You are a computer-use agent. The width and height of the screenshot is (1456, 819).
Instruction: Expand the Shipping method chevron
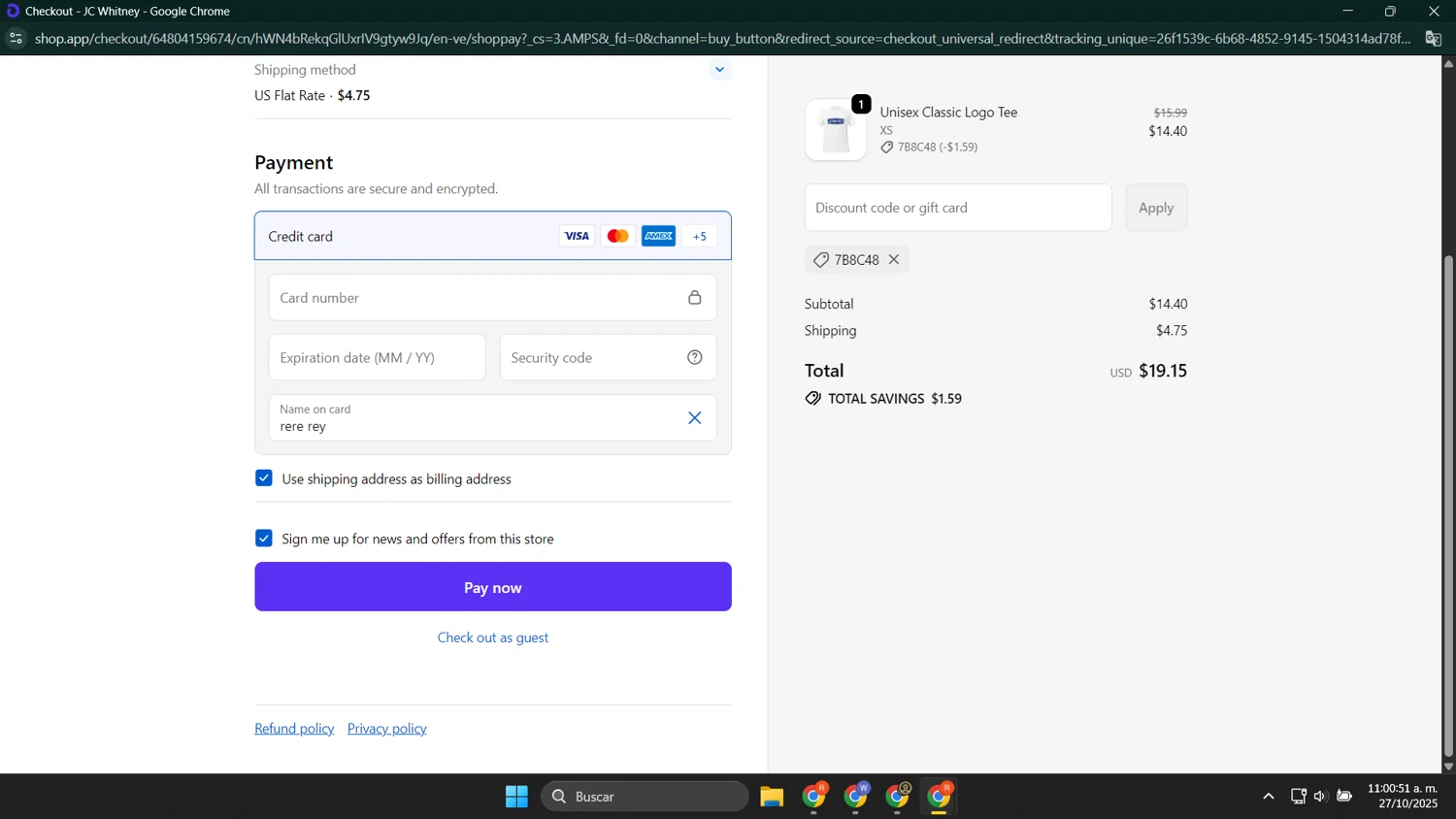click(719, 69)
